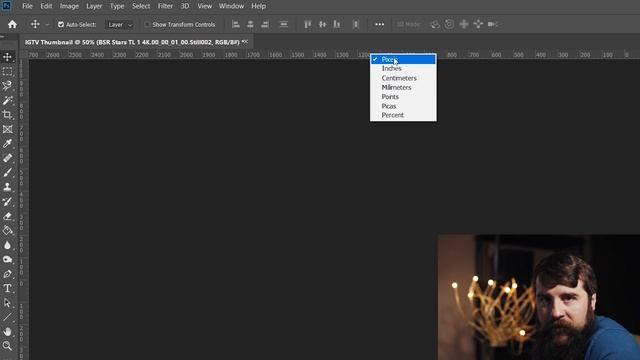Choose the Brush tool

coord(7,173)
